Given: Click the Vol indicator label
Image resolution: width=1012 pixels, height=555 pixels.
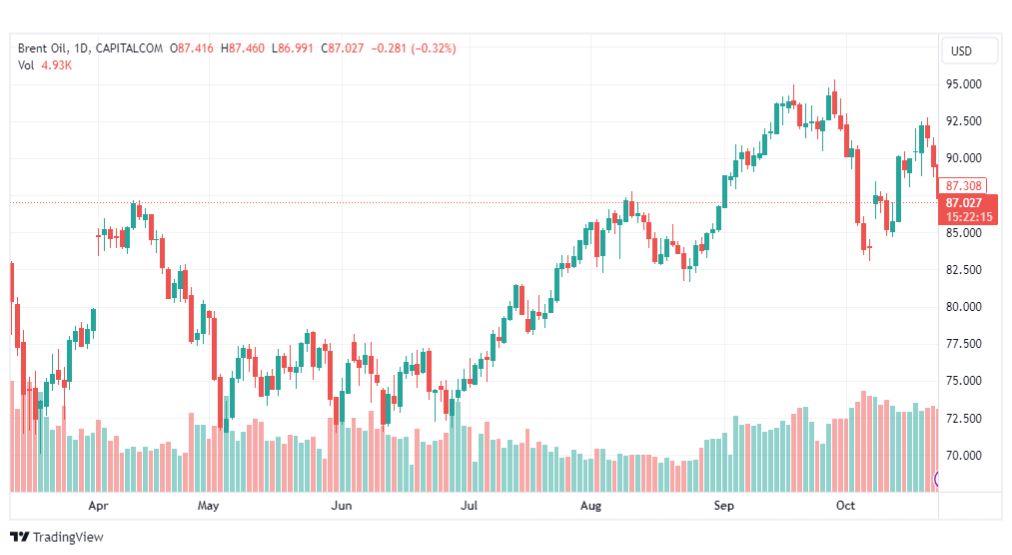Looking at the screenshot, I should tap(26, 65).
